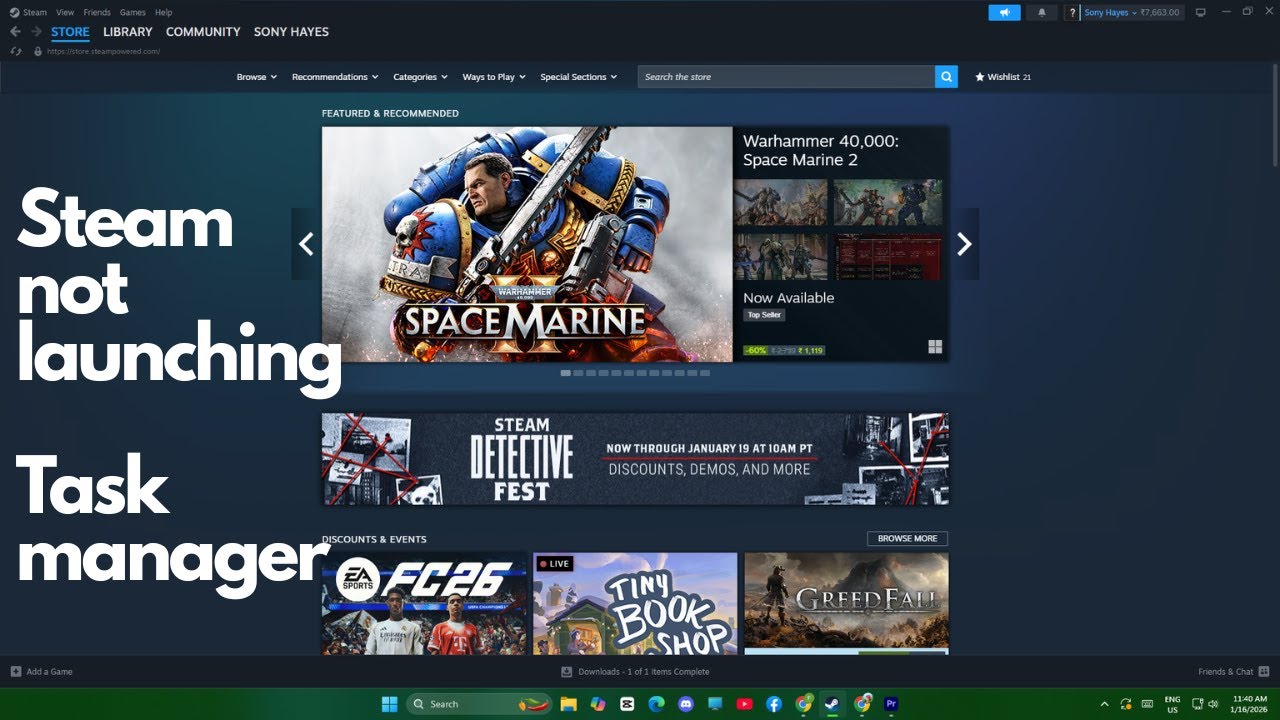Open the Wishlist link
The image size is (1280, 720).
(1003, 77)
